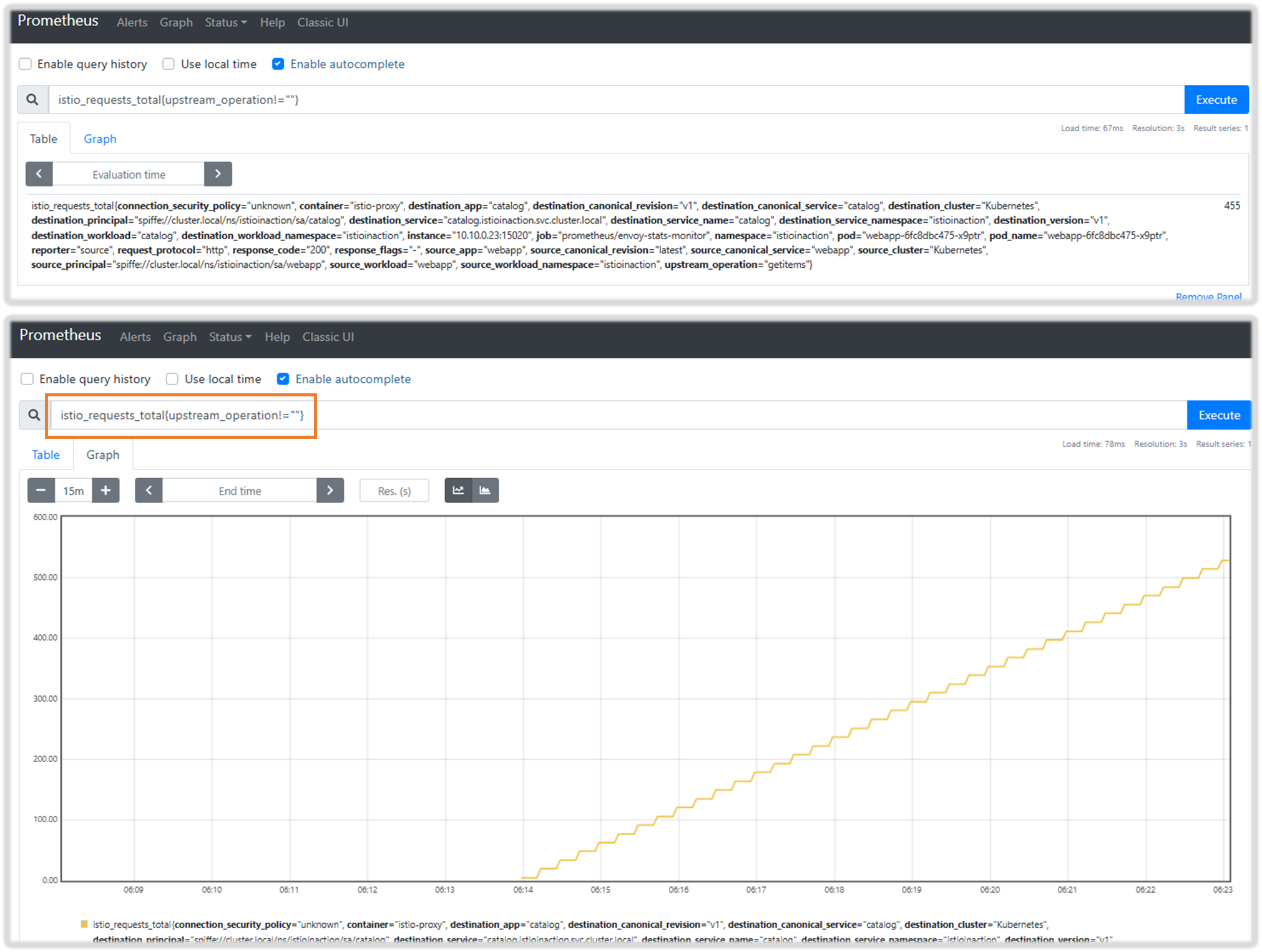Screen dimensions: 1262x952
Task: Move end time forward arrow
Action: 330,491
